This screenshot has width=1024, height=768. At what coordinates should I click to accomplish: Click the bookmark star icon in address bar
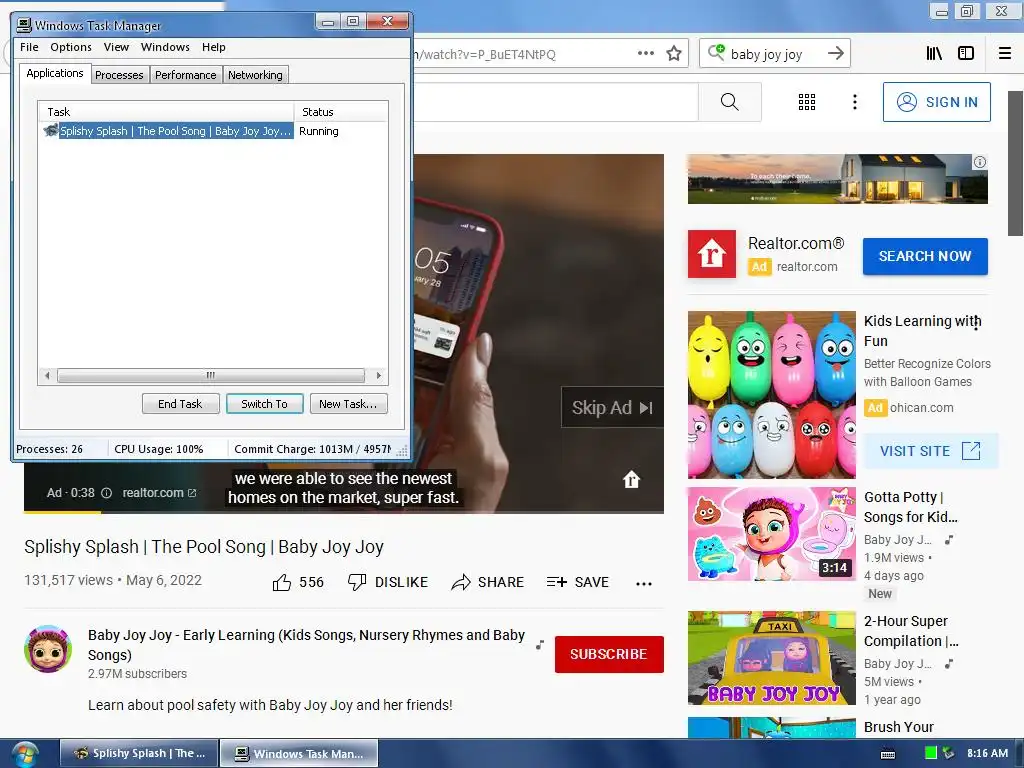click(674, 54)
